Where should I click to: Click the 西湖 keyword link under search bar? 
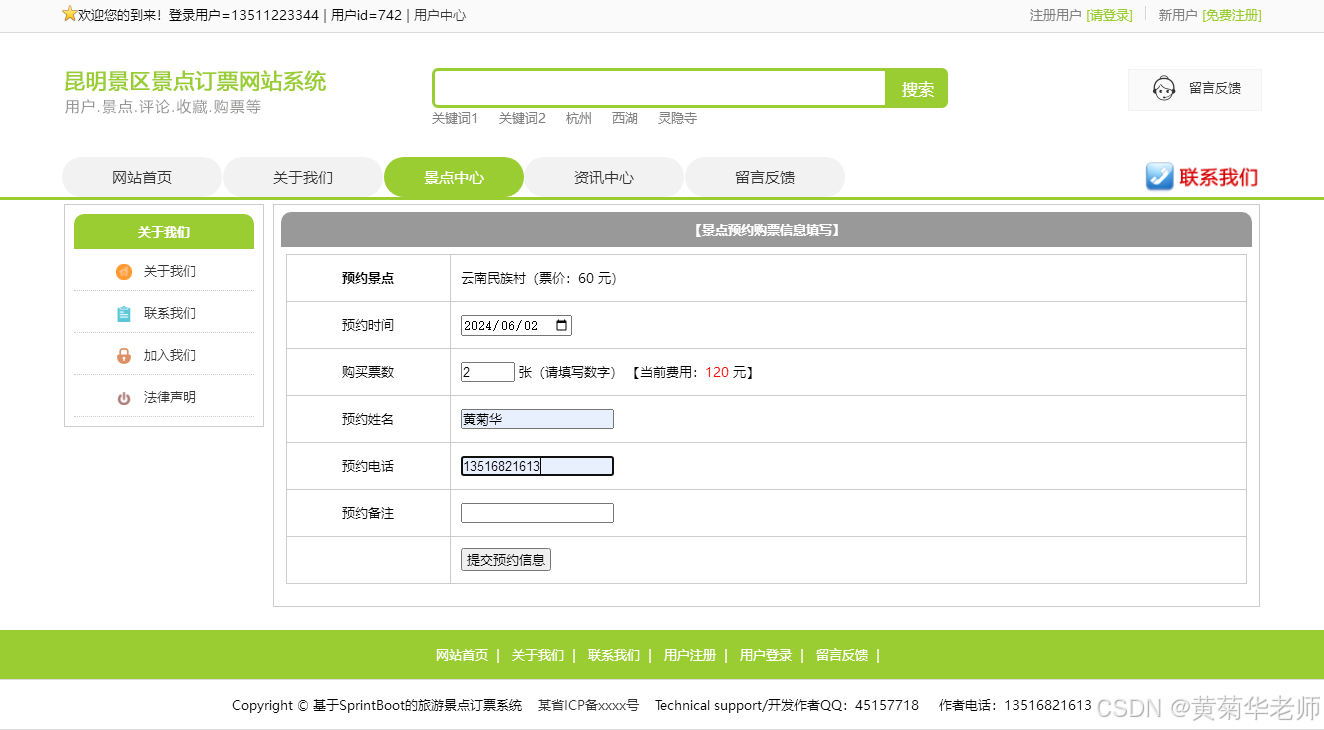625,117
